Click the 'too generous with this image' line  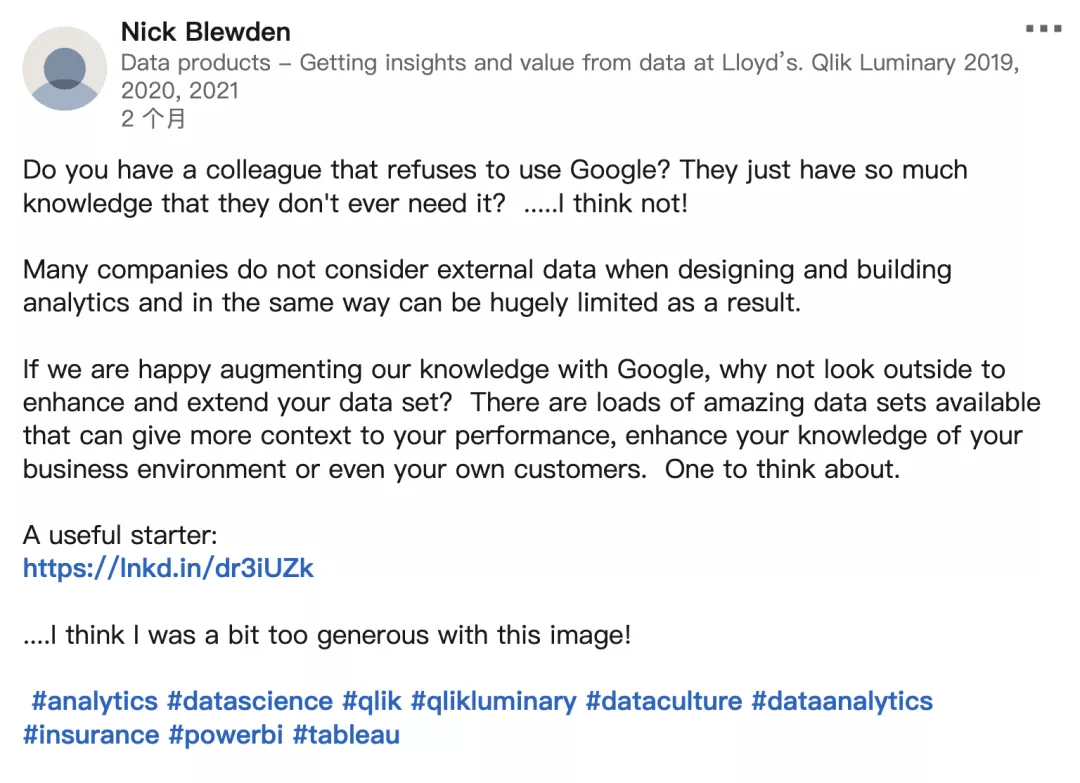pyautogui.click(x=326, y=635)
